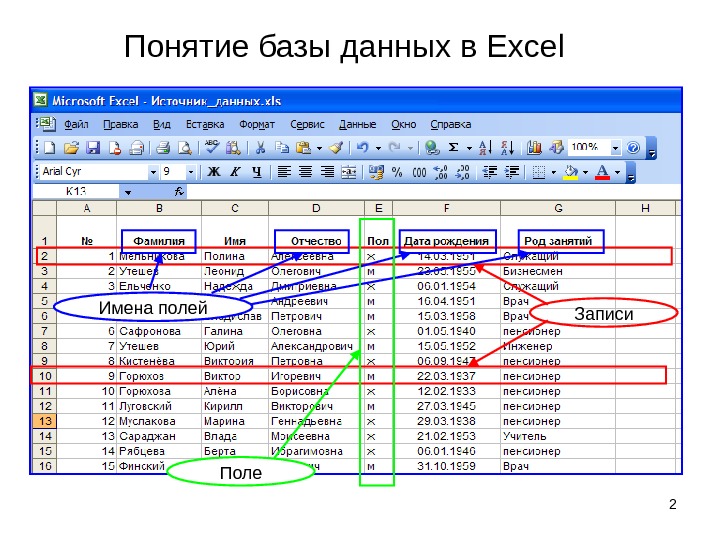The width and height of the screenshot is (720, 540).
Task: Toggle italic К formatting
Action: coord(235,172)
